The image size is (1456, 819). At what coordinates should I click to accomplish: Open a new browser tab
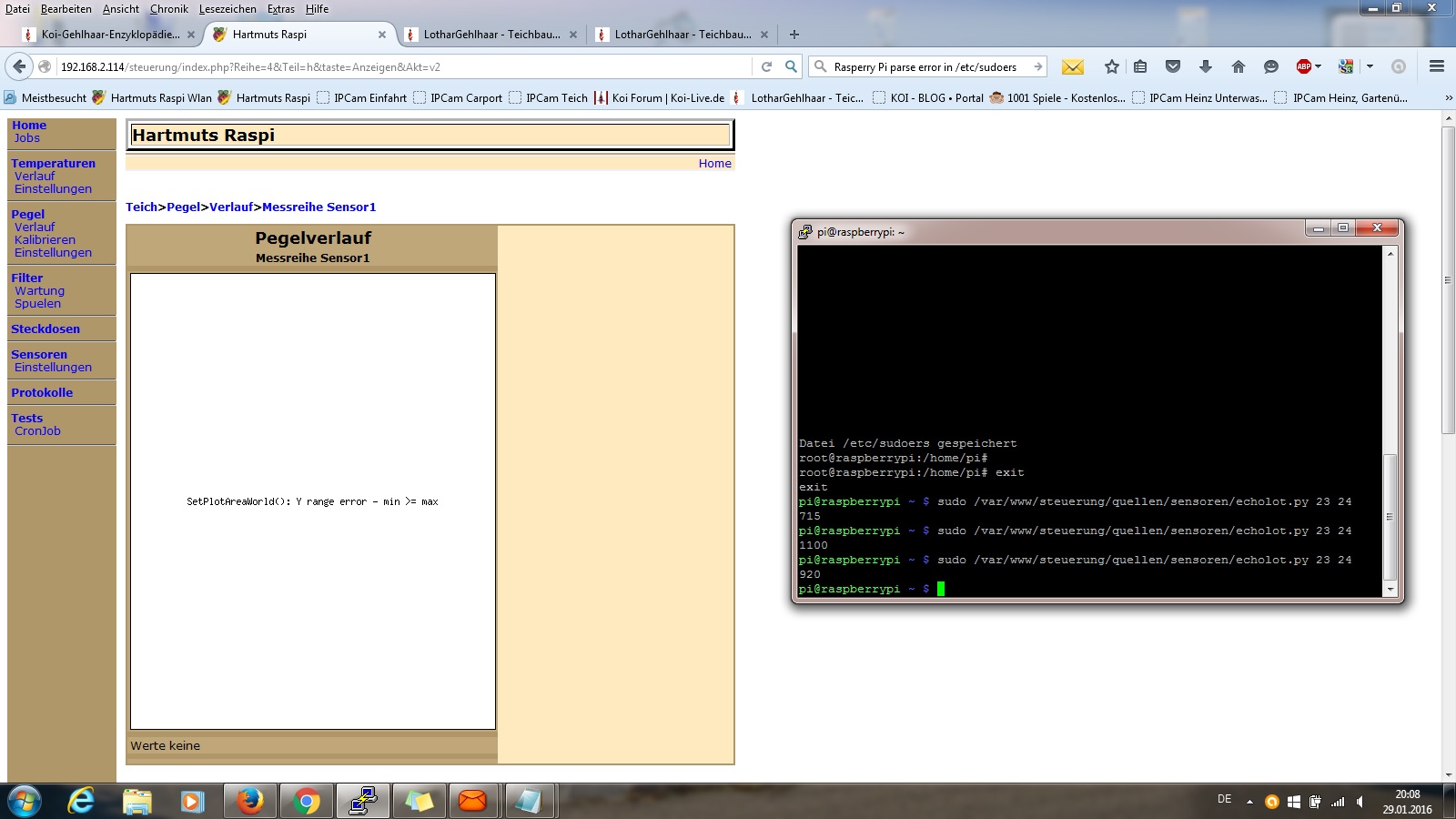click(x=794, y=35)
